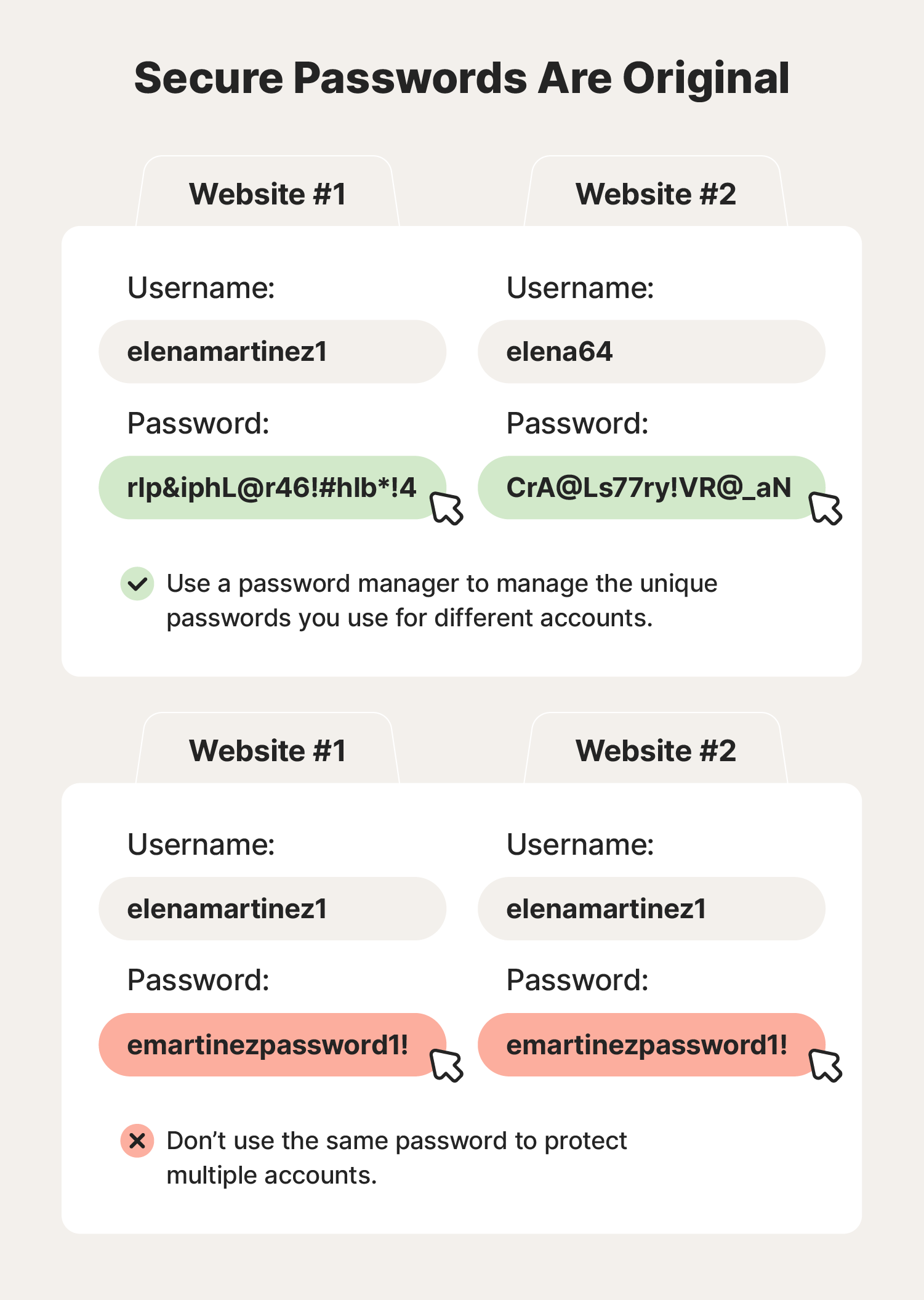This screenshot has height=1300, width=924.
Task: Focus the elena64 username field
Action: (651, 352)
